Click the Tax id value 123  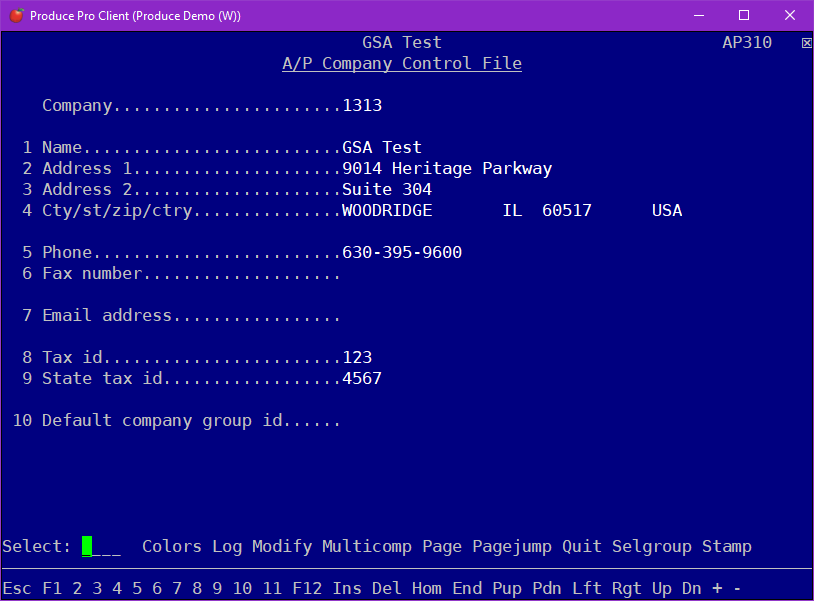coord(357,358)
